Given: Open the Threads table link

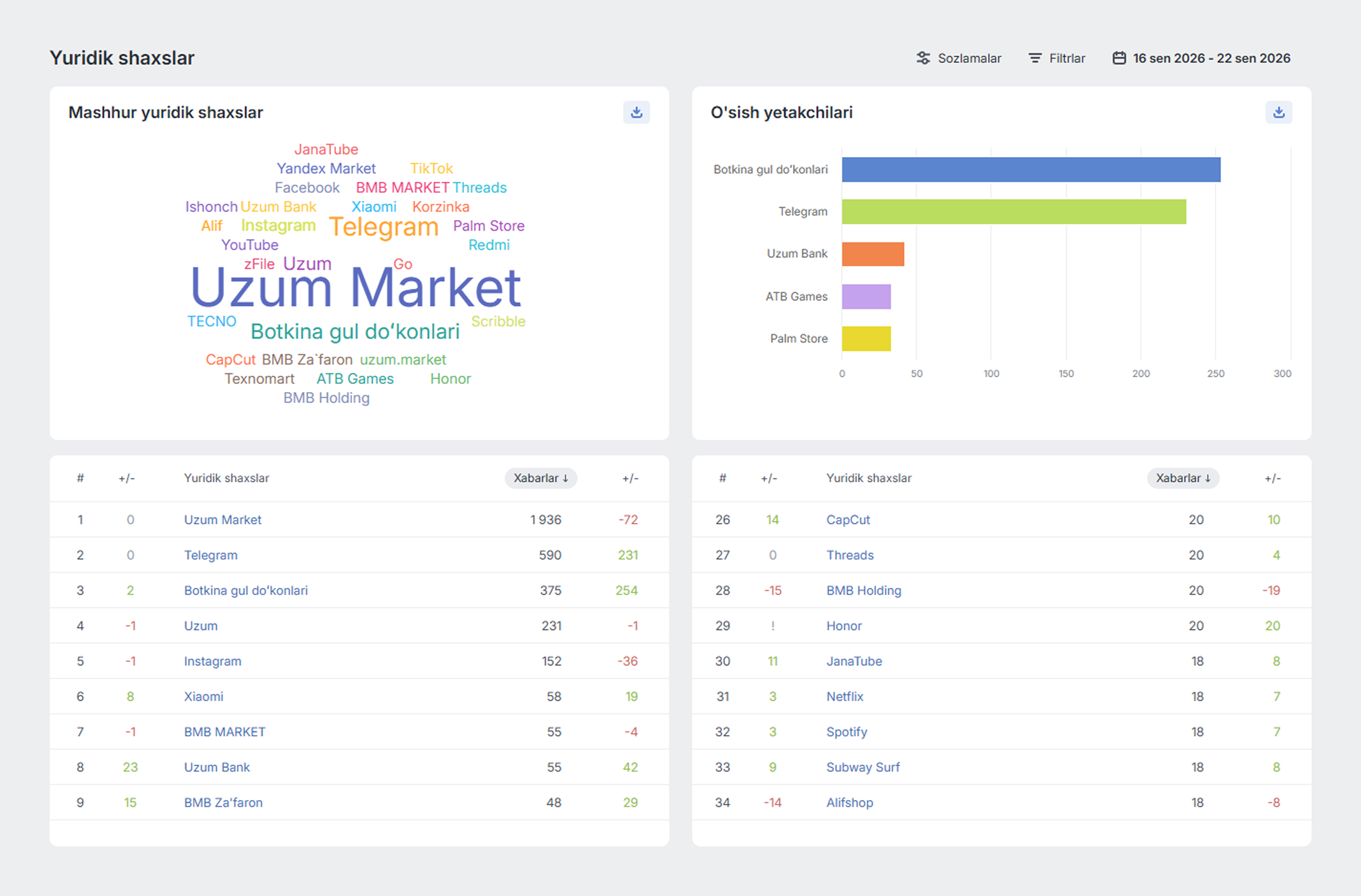Looking at the screenshot, I should [x=850, y=555].
